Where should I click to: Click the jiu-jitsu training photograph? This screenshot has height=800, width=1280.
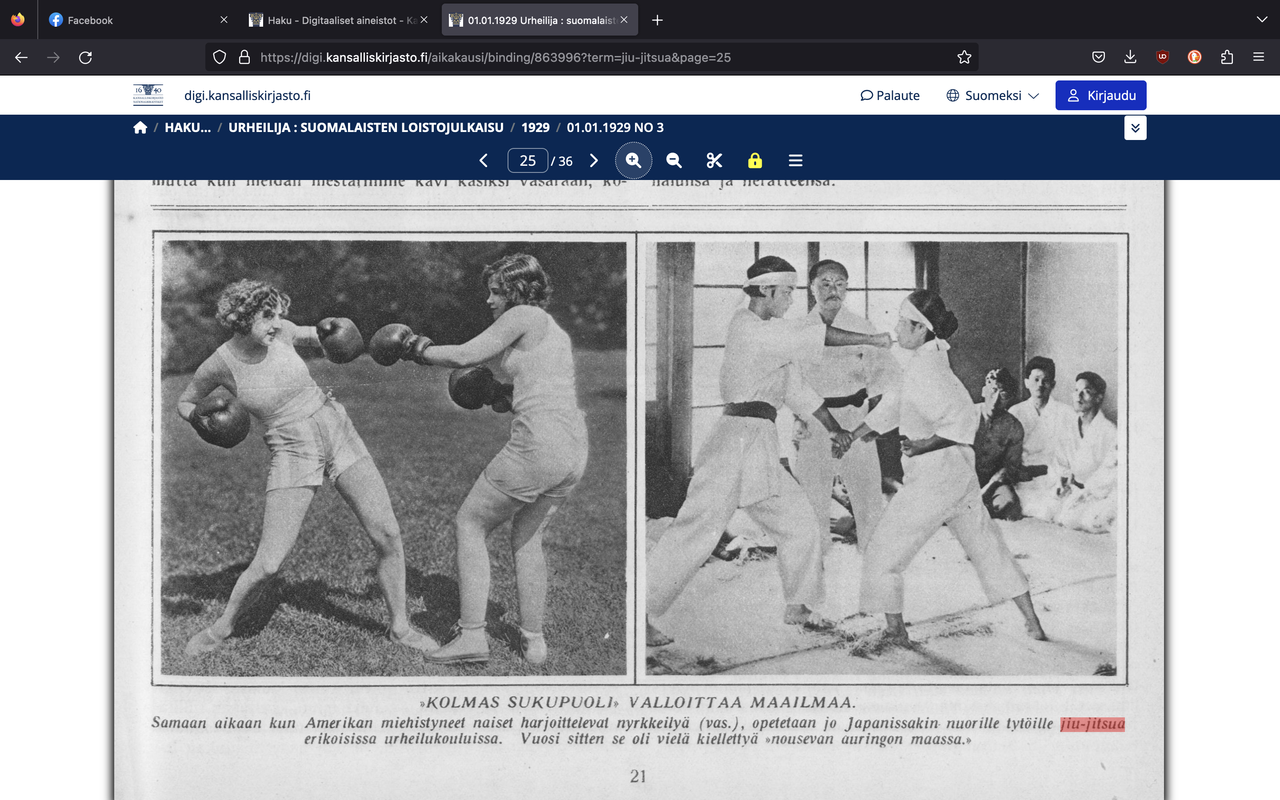tap(881, 457)
